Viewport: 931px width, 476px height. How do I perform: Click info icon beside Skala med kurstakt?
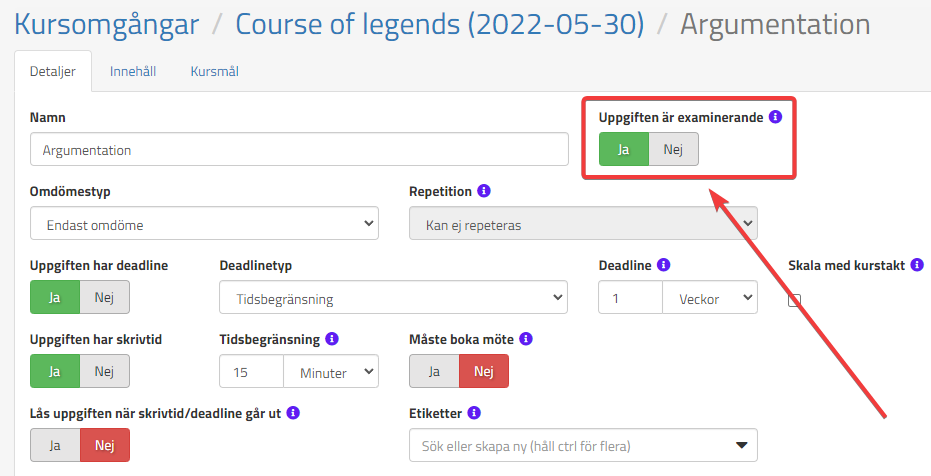[918, 265]
